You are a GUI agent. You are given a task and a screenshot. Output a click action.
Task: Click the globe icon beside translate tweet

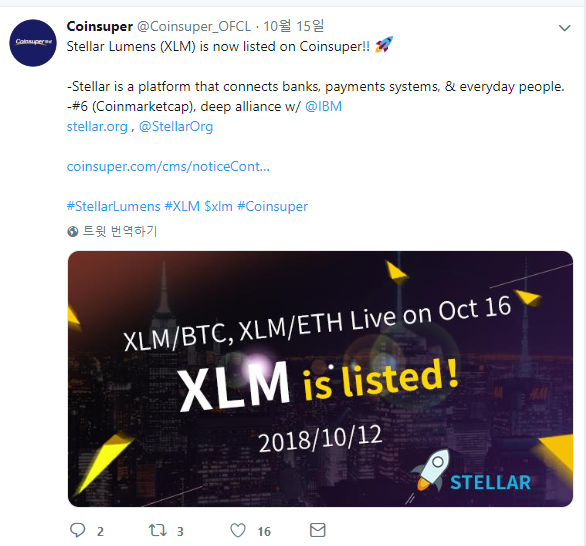click(73, 231)
